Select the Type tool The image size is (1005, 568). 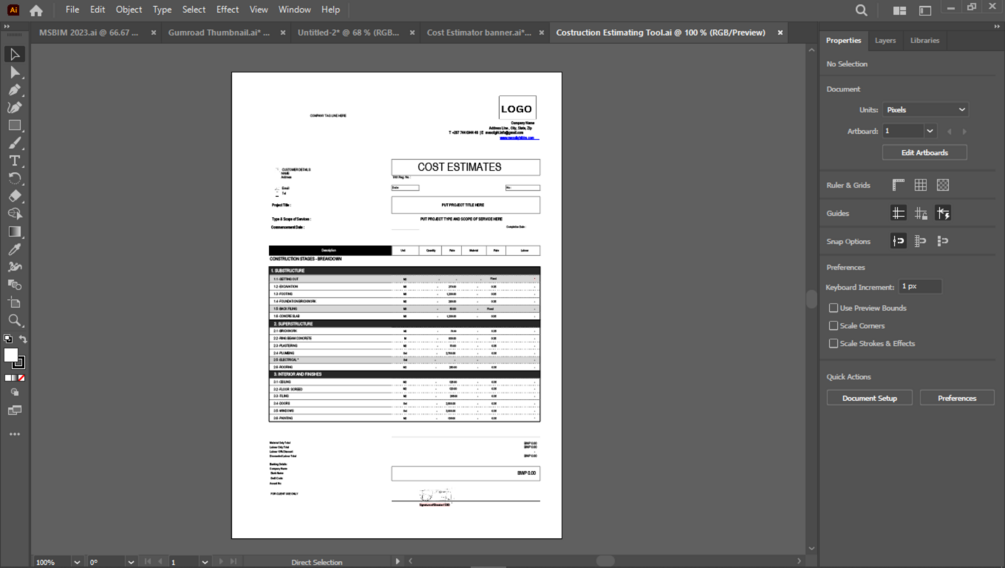14,161
